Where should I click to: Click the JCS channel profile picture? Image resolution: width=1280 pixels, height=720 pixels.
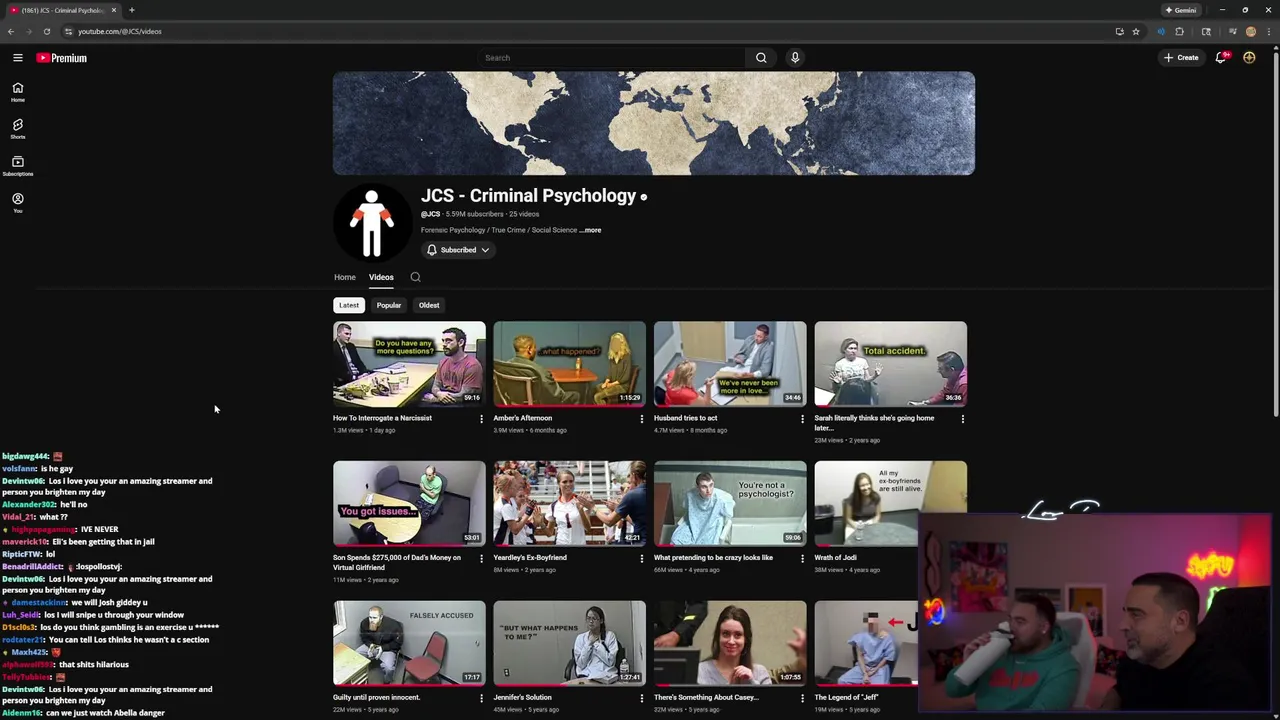coord(371,223)
